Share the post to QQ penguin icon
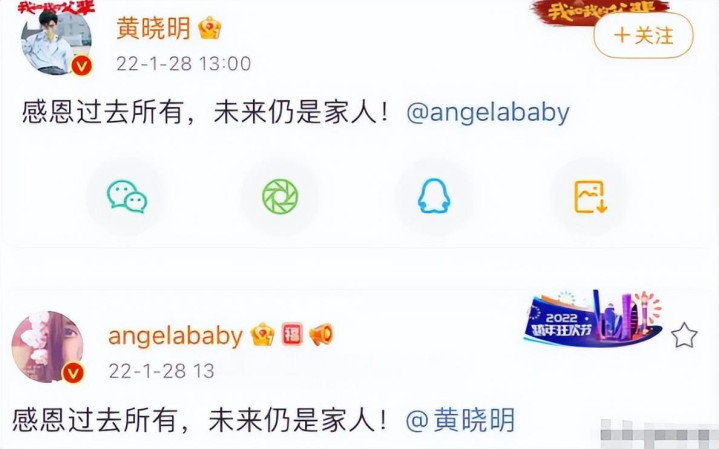Image resolution: width=719 pixels, height=449 pixels. coord(434,196)
